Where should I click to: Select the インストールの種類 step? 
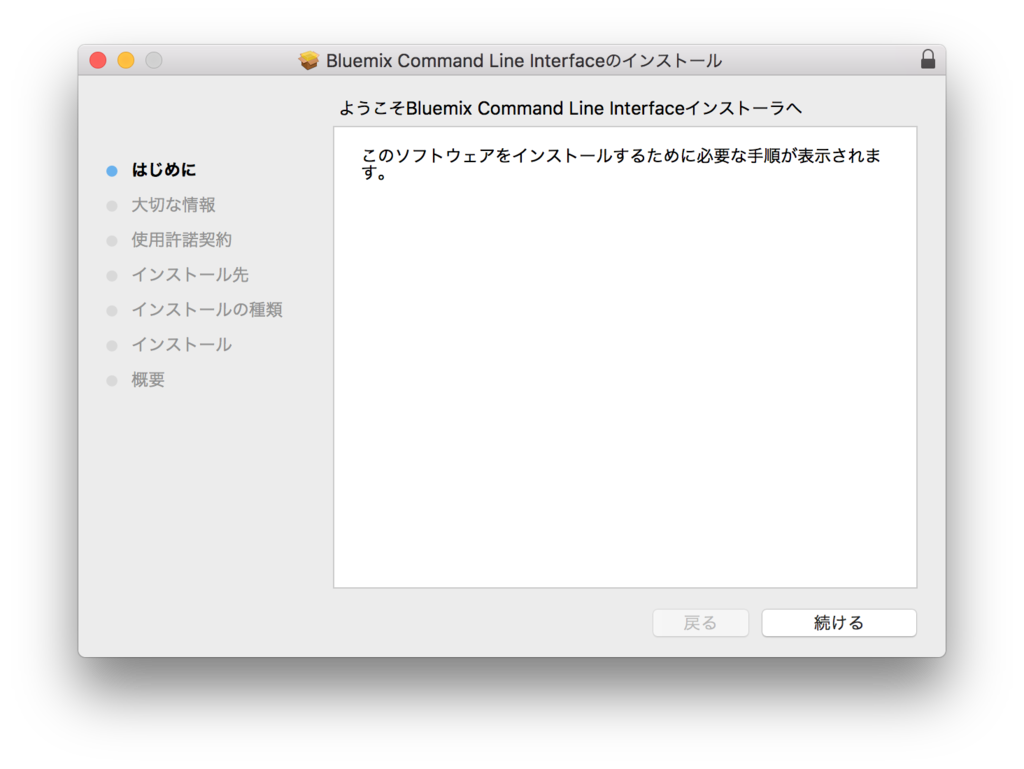[x=207, y=309]
